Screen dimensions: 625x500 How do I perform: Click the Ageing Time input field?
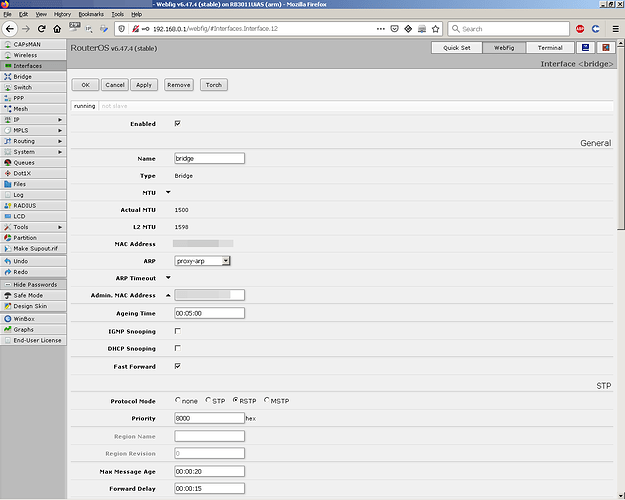point(210,313)
